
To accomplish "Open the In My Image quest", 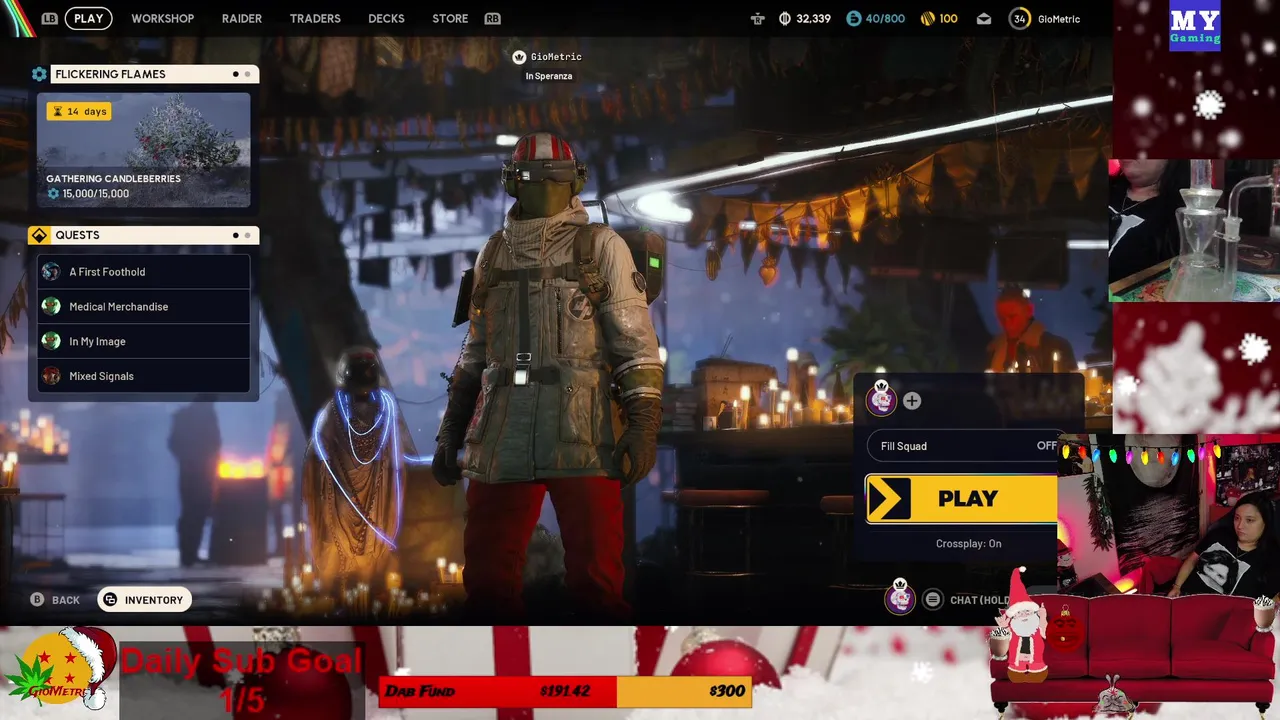I will point(143,341).
